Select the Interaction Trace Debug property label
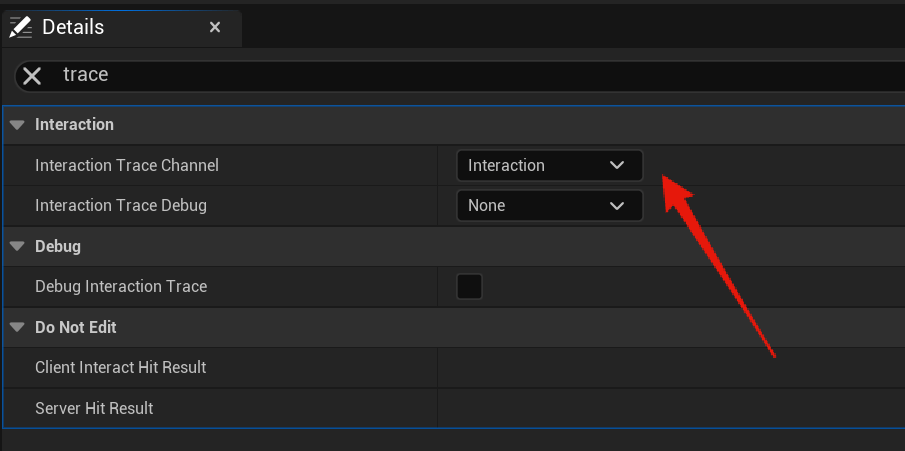The width and height of the screenshot is (905, 451). tap(120, 205)
